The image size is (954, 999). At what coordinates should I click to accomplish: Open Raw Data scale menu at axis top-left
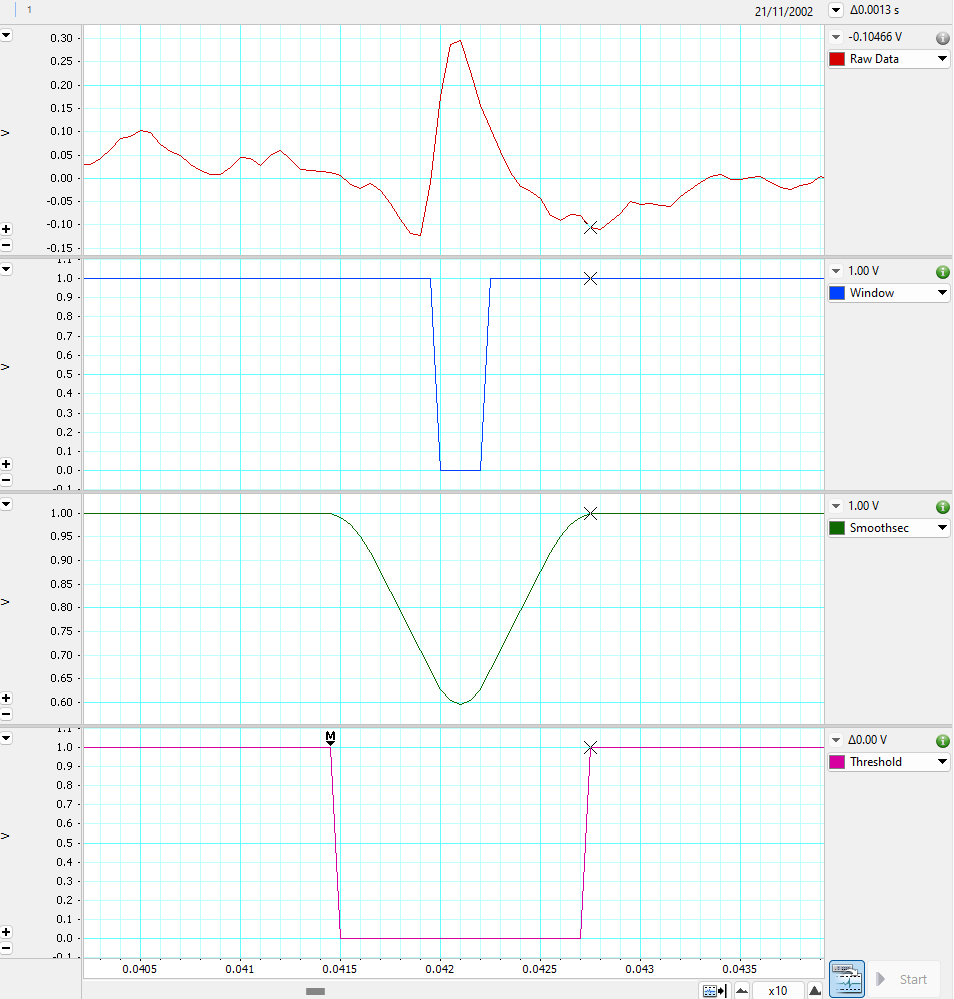pyautogui.click(x=7, y=35)
